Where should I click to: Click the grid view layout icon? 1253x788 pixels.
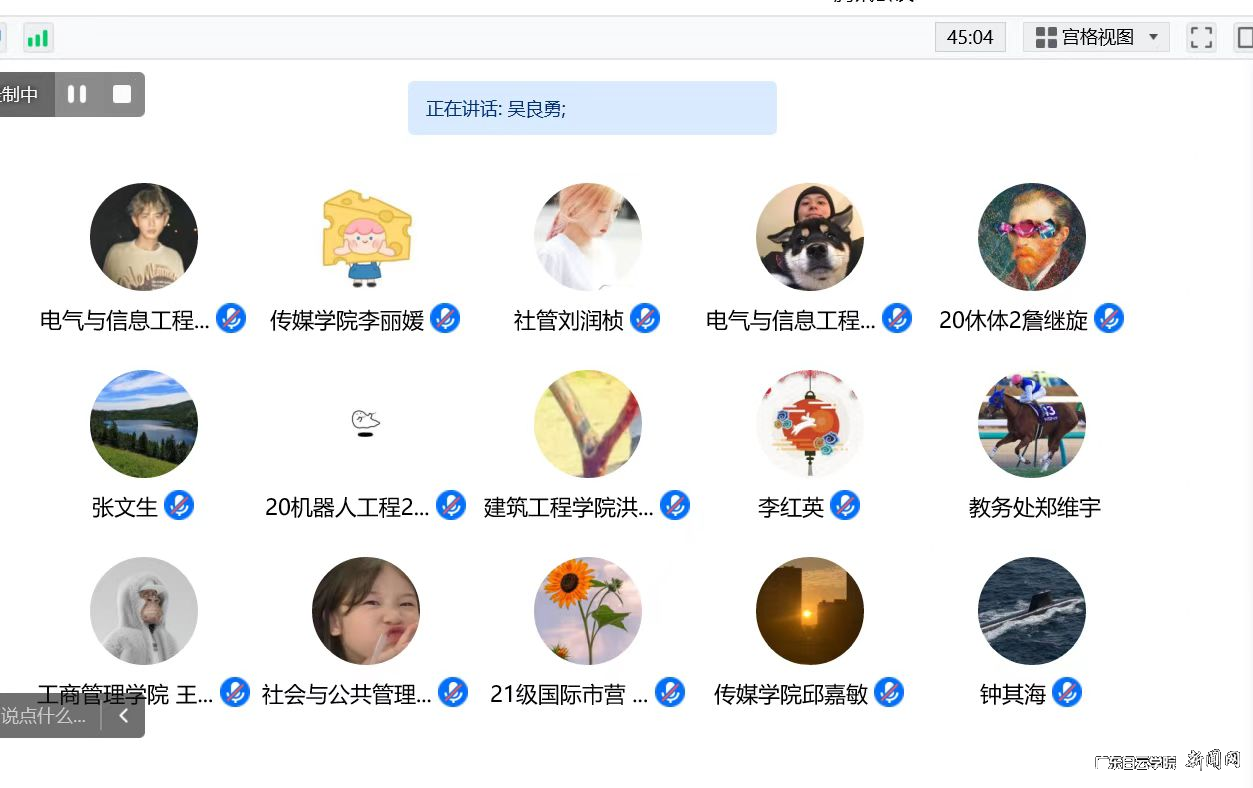(x=1044, y=37)
